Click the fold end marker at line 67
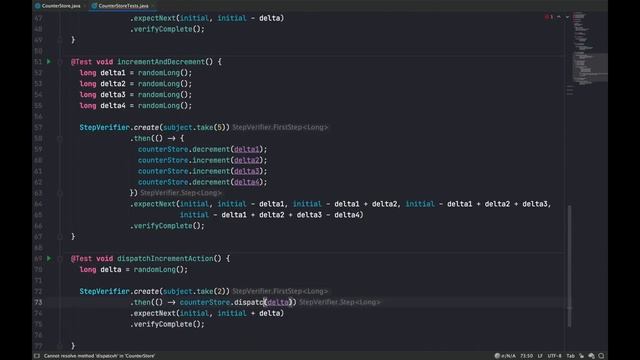 [60, 237]
